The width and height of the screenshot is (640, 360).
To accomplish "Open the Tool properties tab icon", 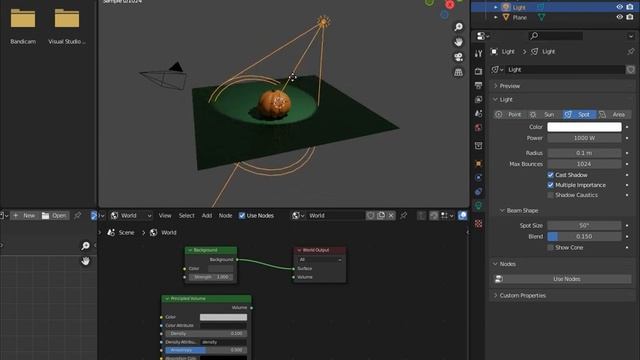I will pos(478,53).
